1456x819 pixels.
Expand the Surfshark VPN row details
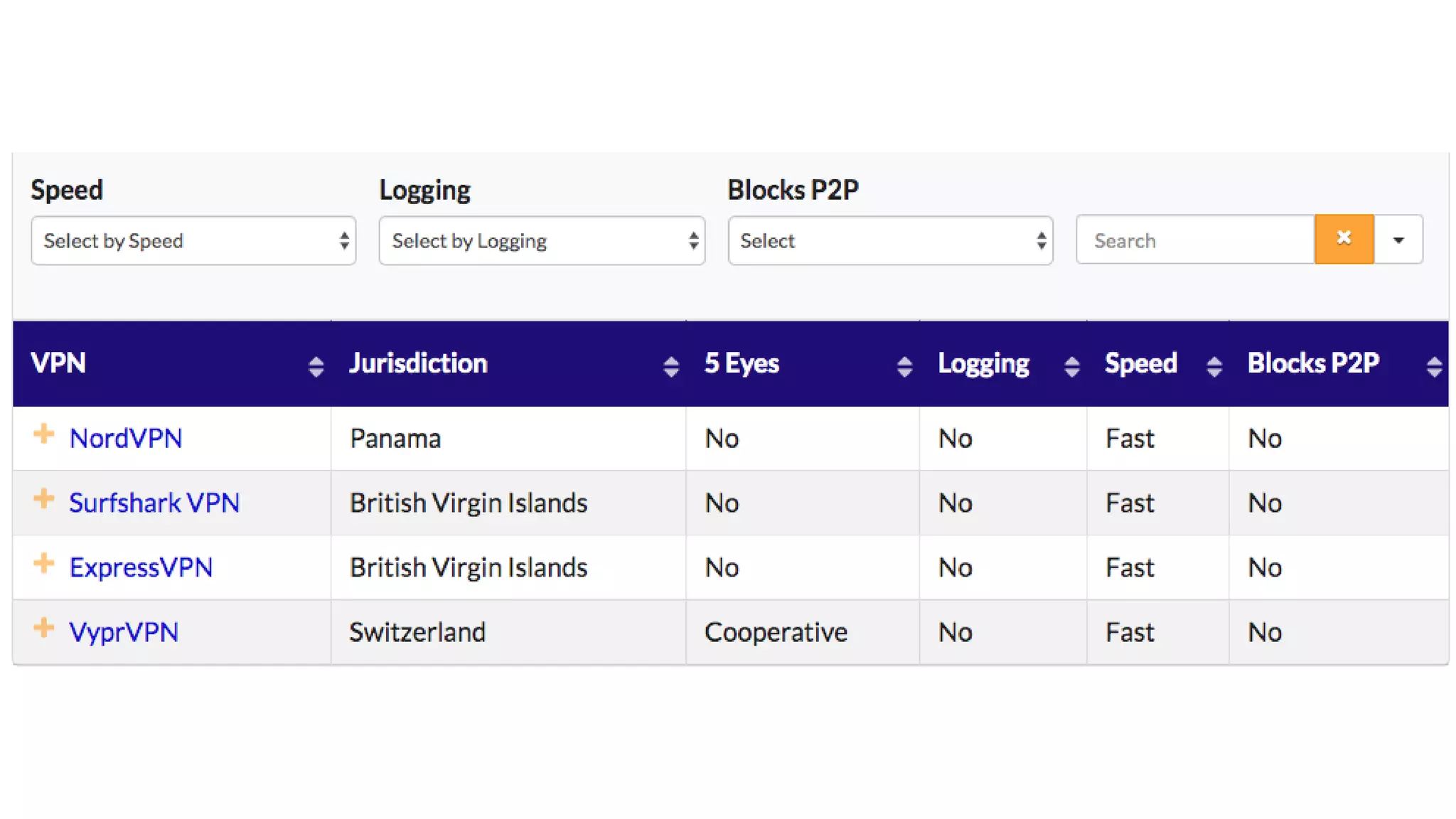(x=44, y=498)
